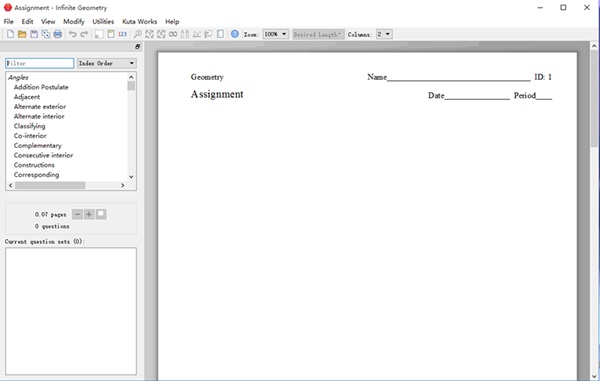Click the Geometry header text on the page
This screenshot has height=381, width=600.
[x=207, y=77]
